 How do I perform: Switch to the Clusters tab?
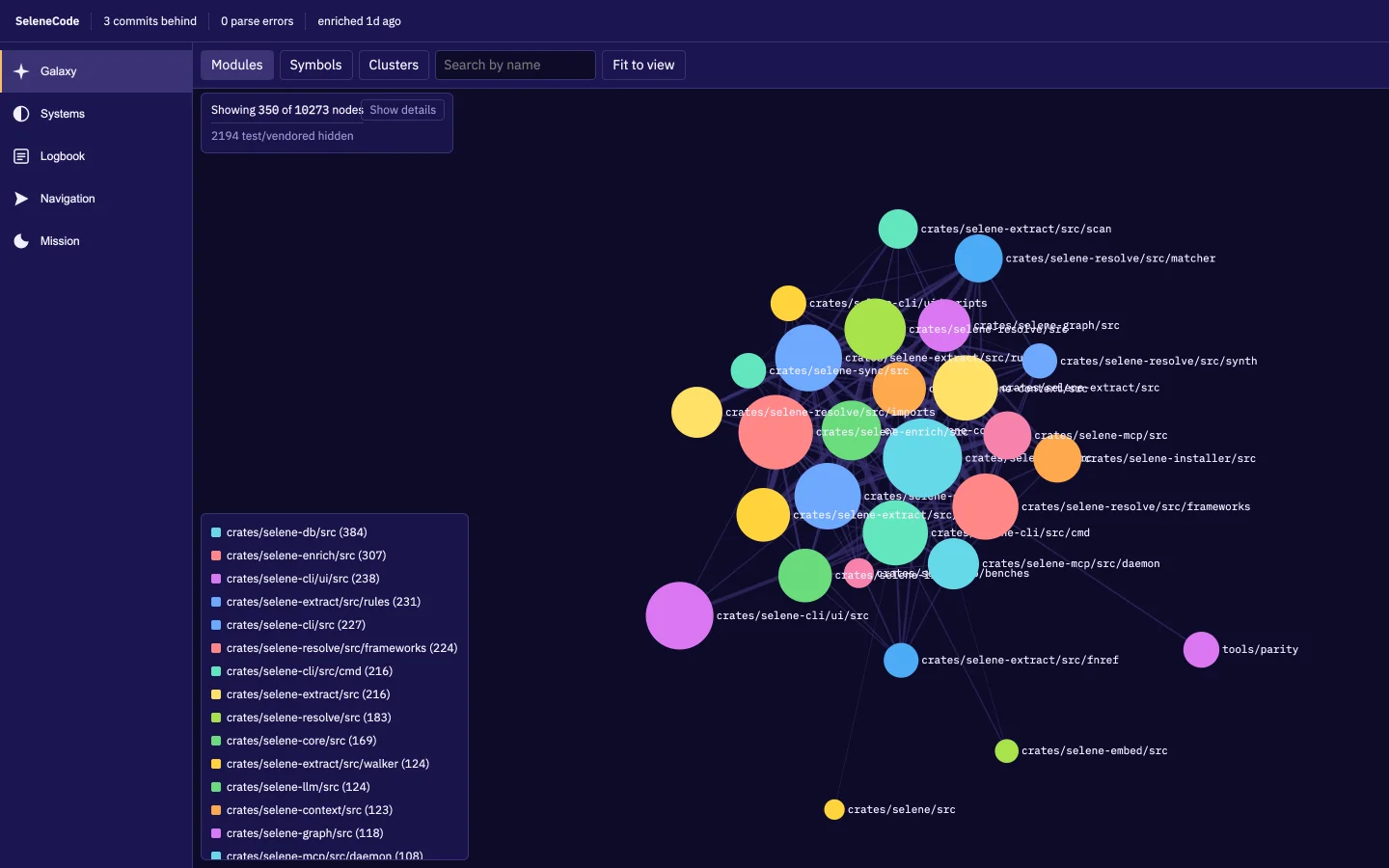(394, 65)
